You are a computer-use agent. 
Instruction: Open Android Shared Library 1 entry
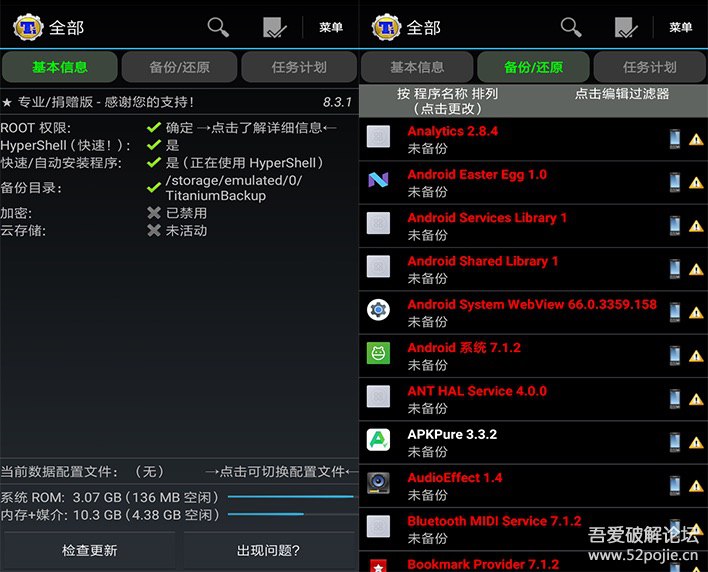pos(533,269)
